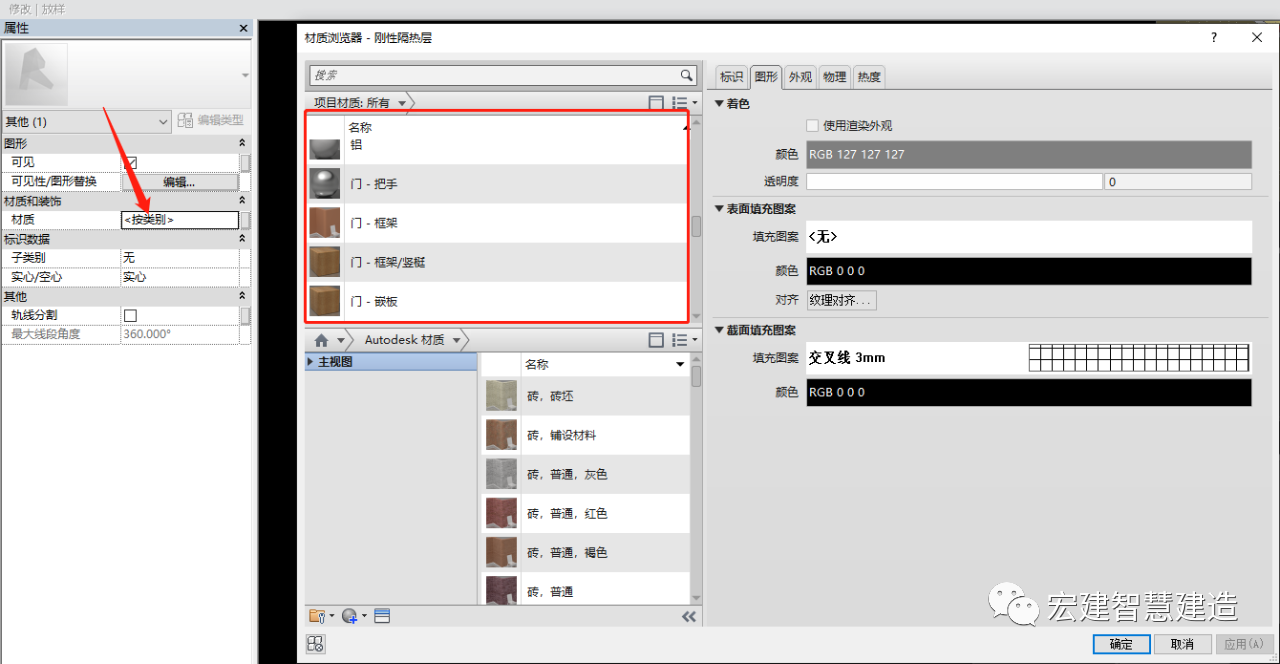
Task: Click the surface fill pattern <无> field
Action: [1029, 237]
